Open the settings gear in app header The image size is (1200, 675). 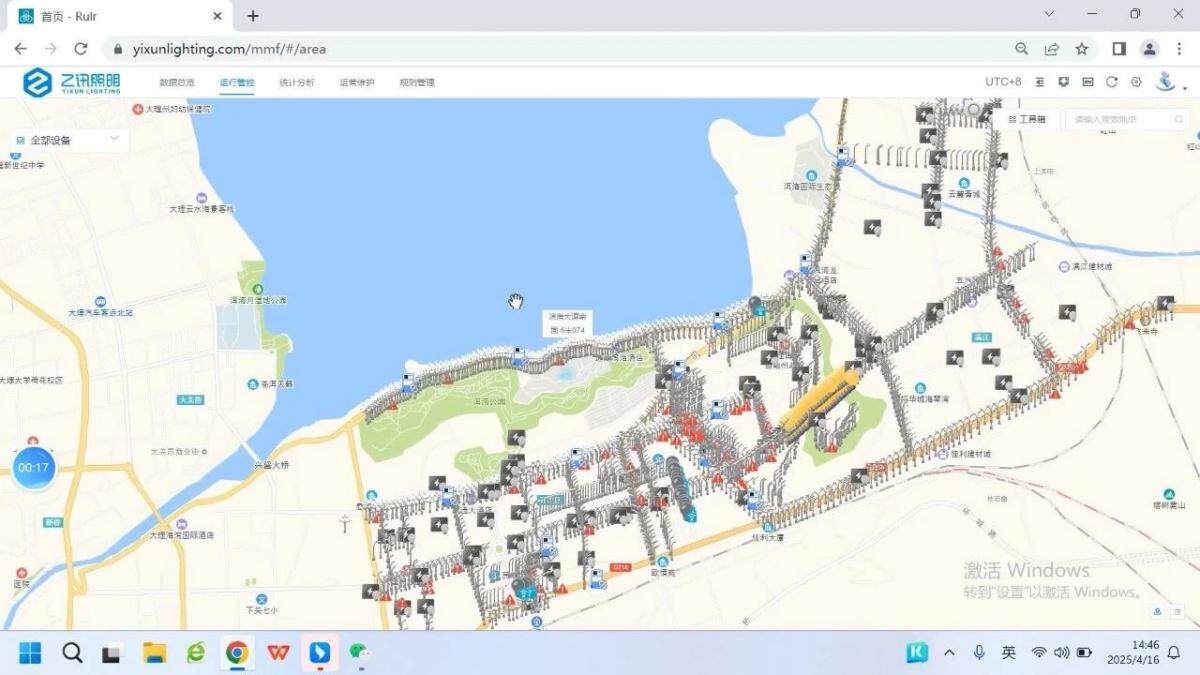coord(1136,82)
